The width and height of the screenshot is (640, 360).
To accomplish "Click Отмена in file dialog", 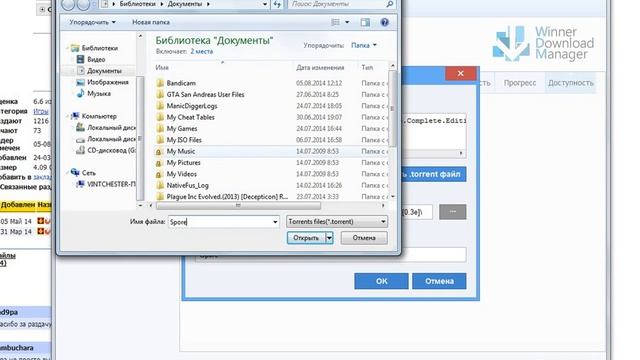I will (364, 238).
